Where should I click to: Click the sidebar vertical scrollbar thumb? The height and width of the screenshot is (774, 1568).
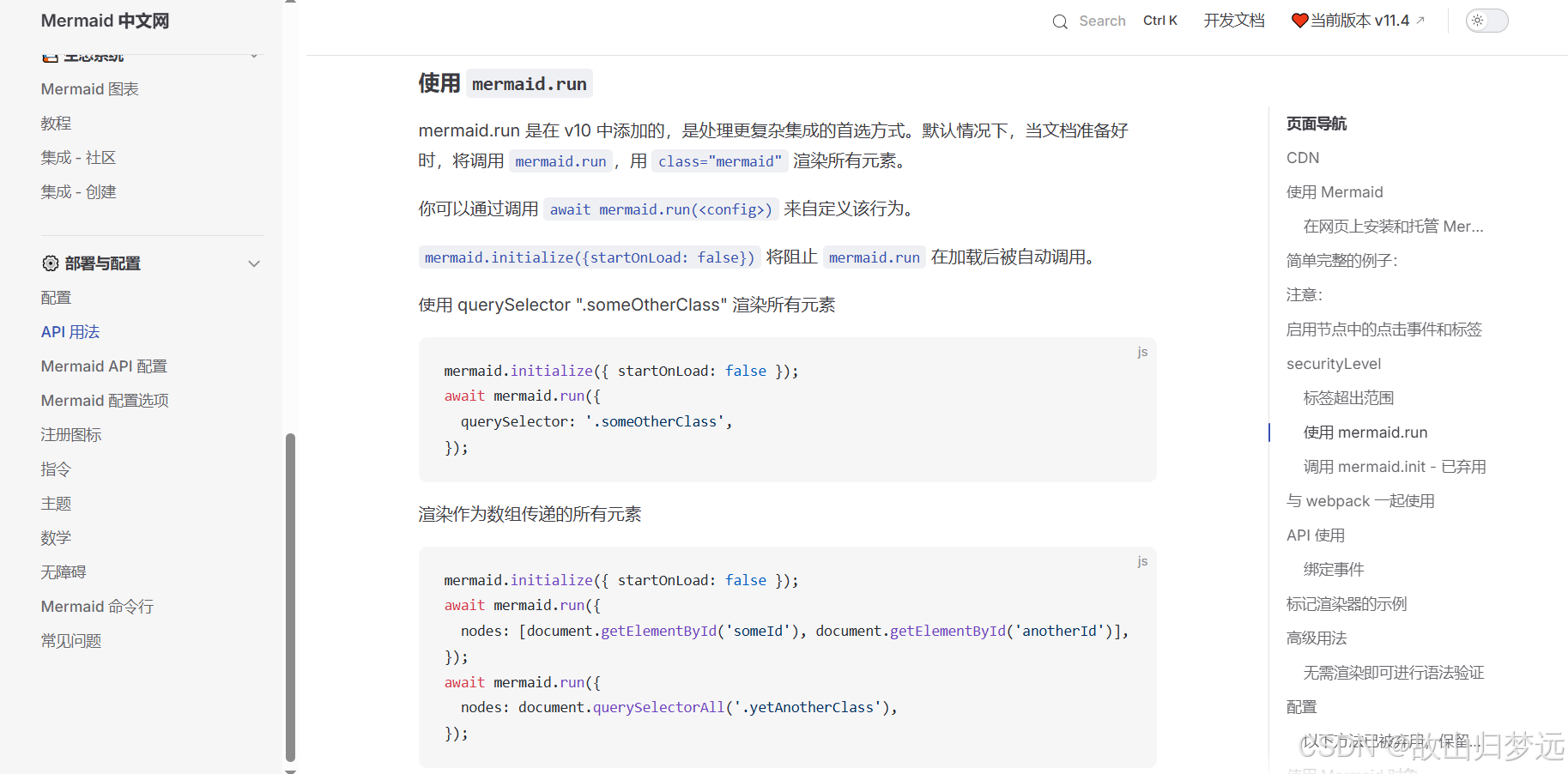pyautogui.click(x=290, y=597)
